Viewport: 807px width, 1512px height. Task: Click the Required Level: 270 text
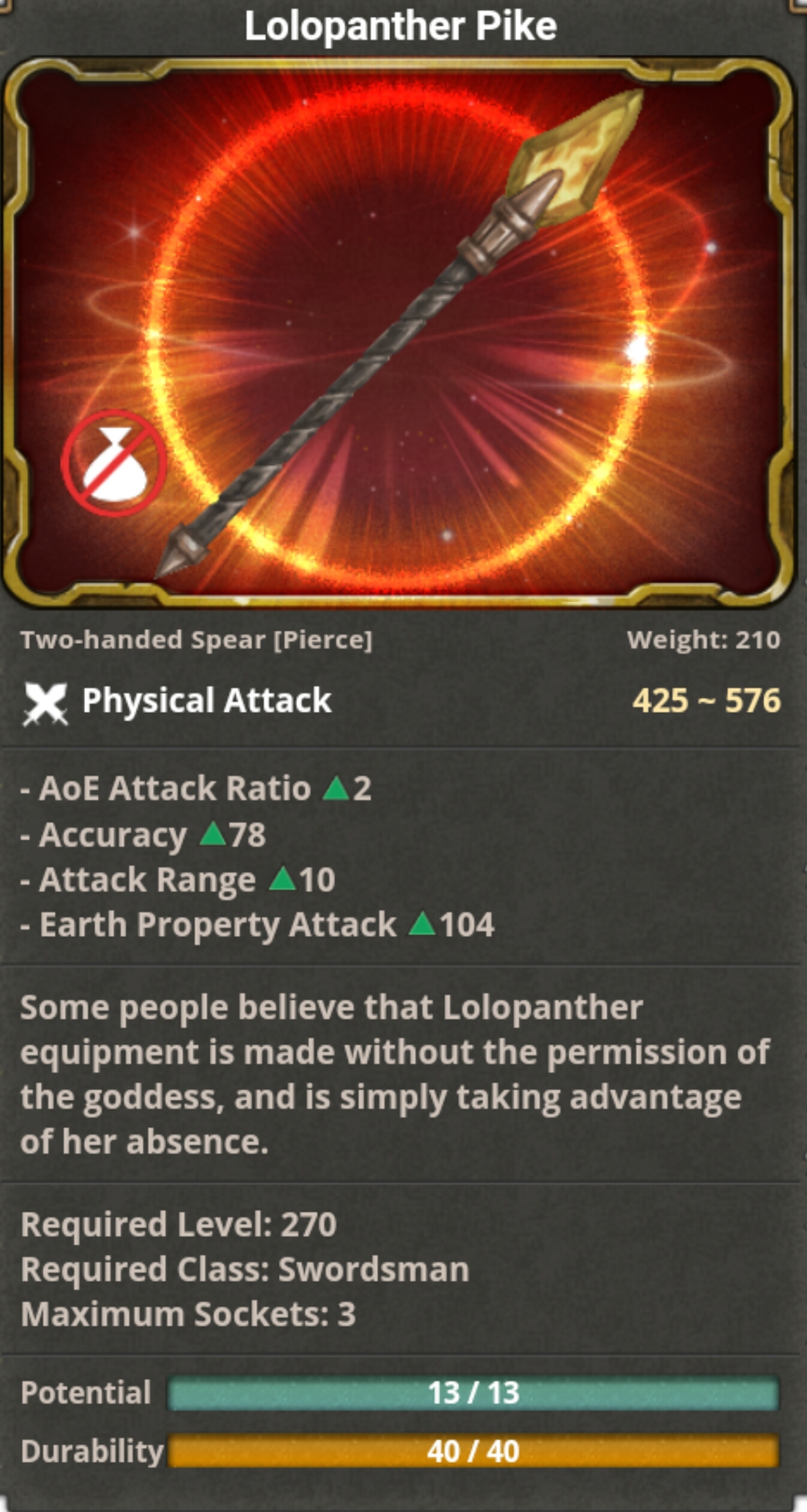coord(179,1224)
